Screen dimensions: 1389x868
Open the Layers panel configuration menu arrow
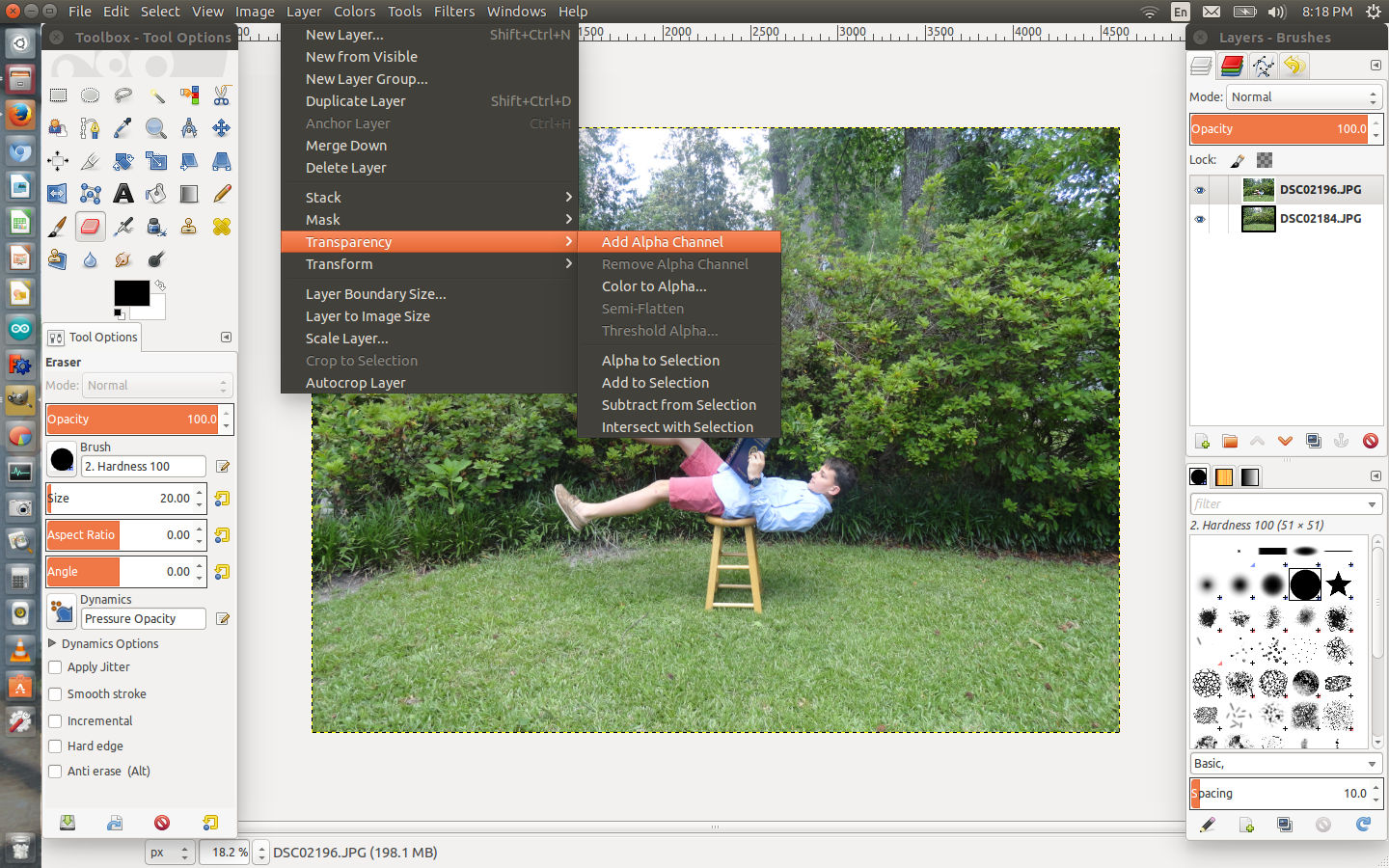1375,66
